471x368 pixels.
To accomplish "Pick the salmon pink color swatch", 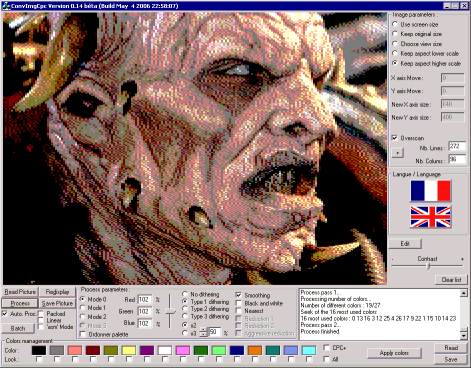I will (x=75, y=350).
